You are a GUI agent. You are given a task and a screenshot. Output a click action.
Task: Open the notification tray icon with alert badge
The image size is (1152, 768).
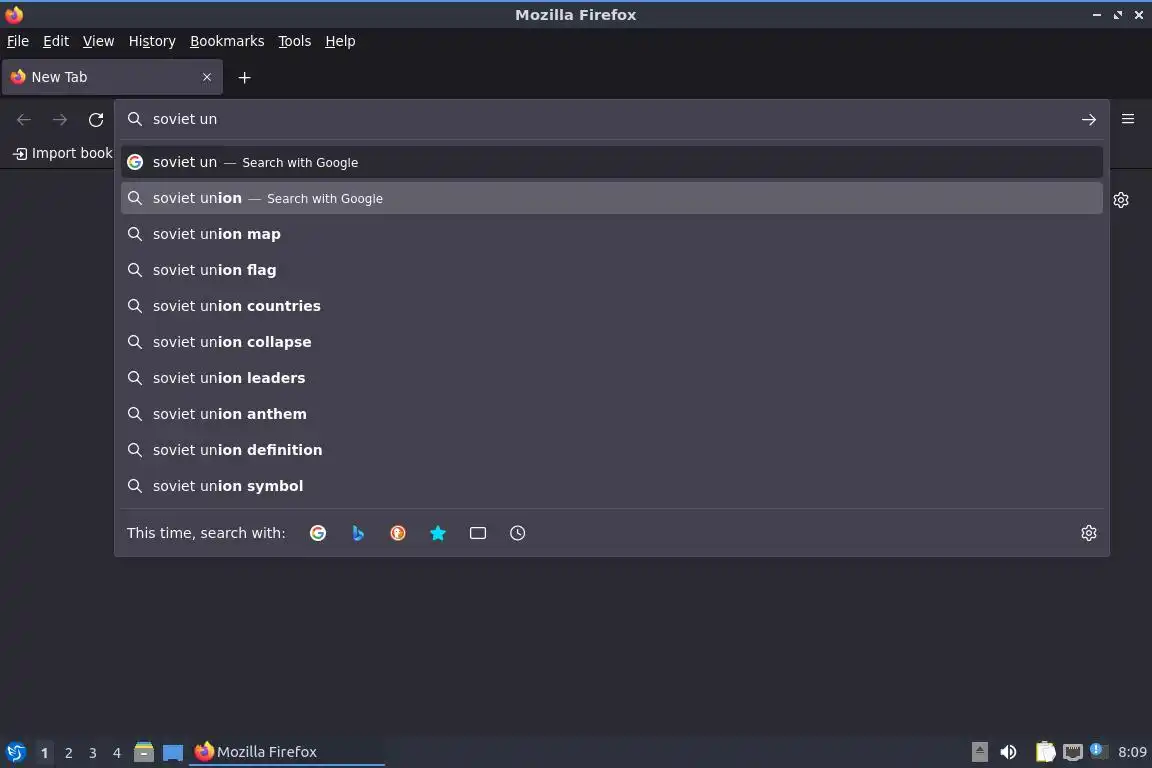tap(1098, 750)
